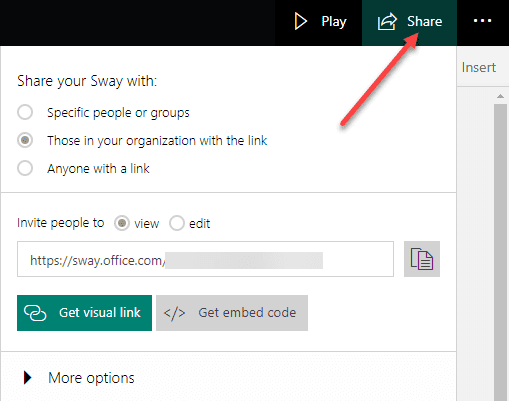Viewport: 509px width, 401px height.
Task: Select Those in your organization with the link
Action: pos(25,140)
